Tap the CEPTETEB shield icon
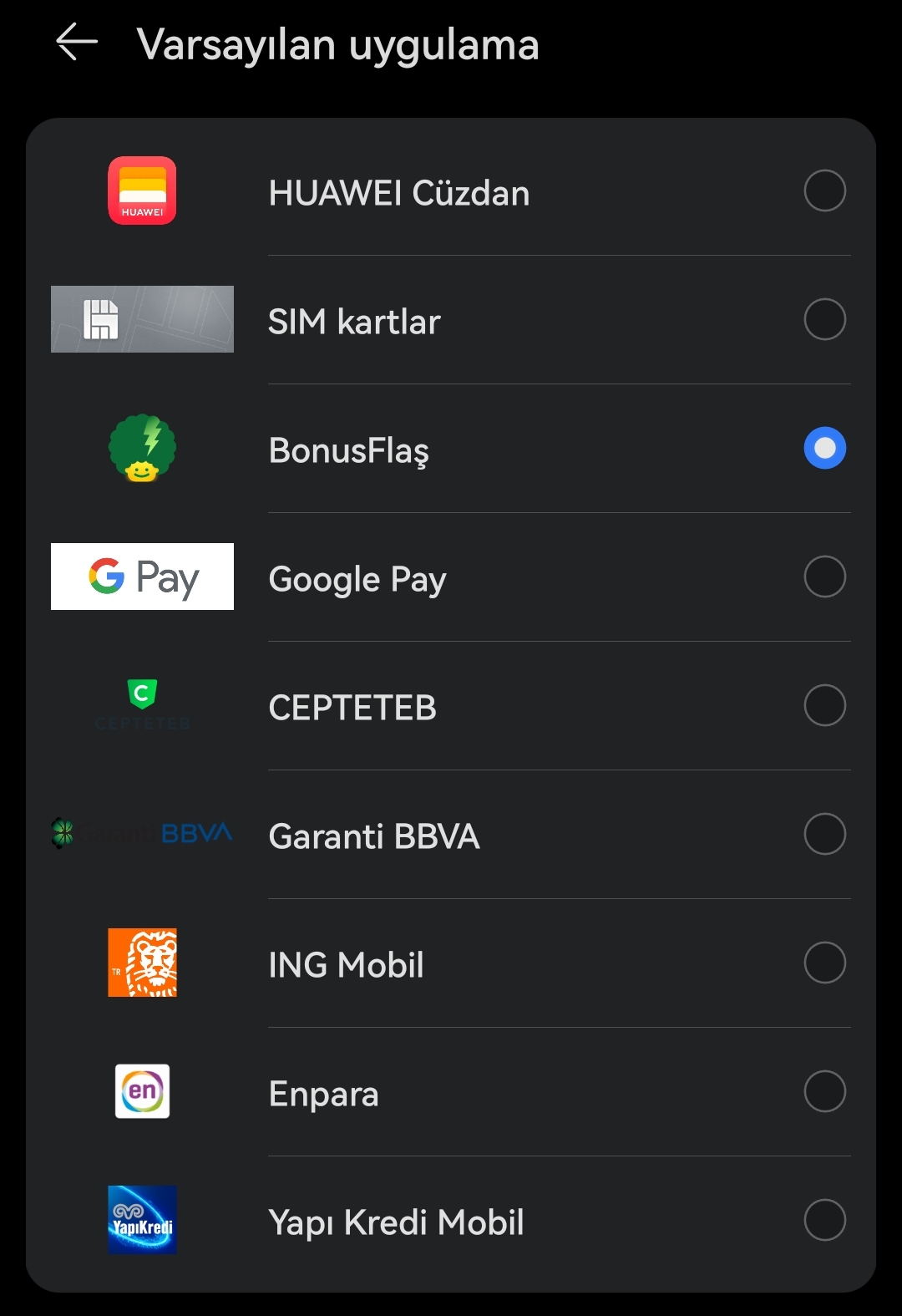 coord(142,694)
